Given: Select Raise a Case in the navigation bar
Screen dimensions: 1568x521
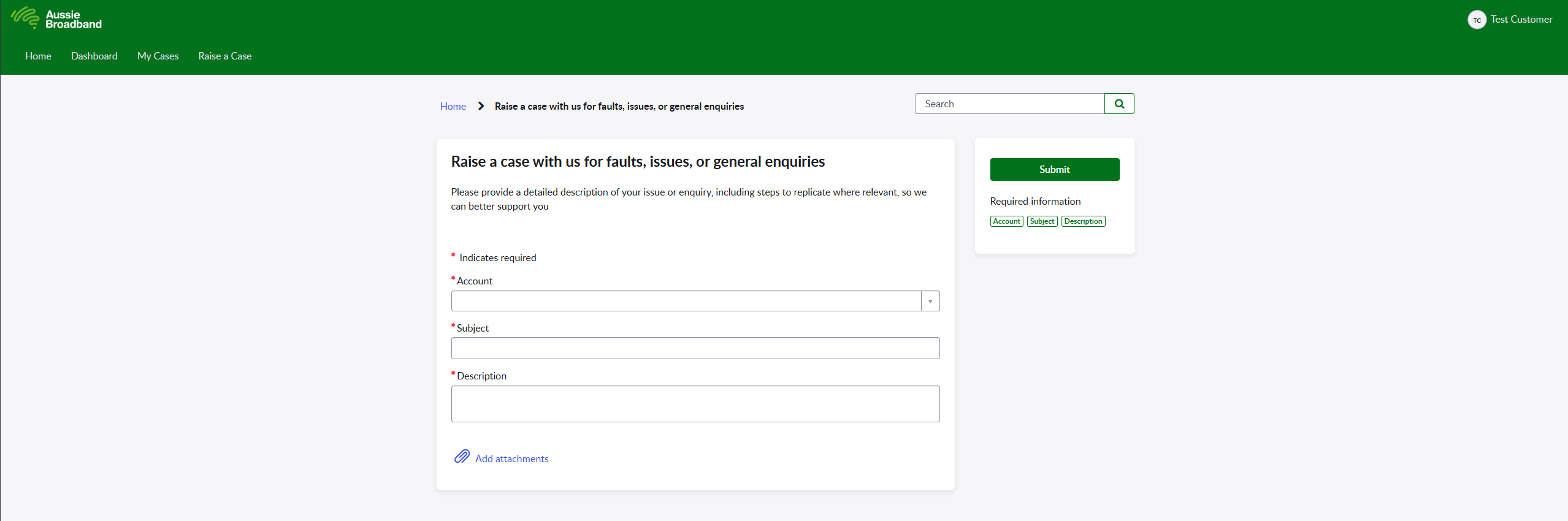Looking at the screenshot, I should [x=224, y=56].
